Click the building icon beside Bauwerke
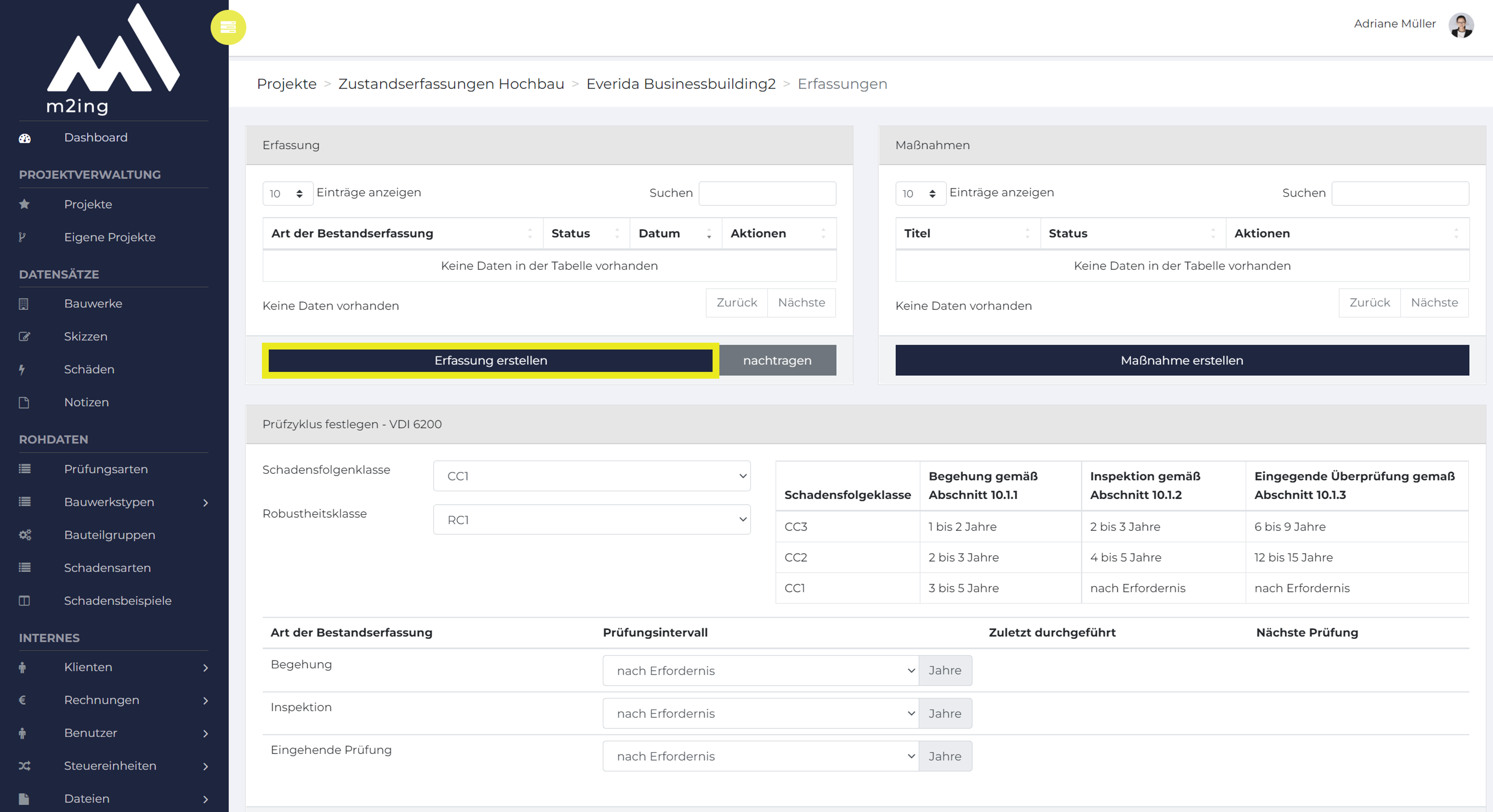1493x812 pixels. click(x=24, y=304)
